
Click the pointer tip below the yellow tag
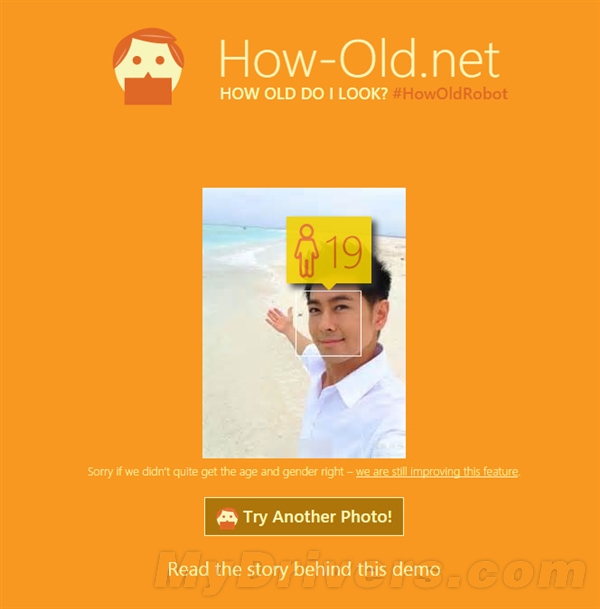pos(329,287)
